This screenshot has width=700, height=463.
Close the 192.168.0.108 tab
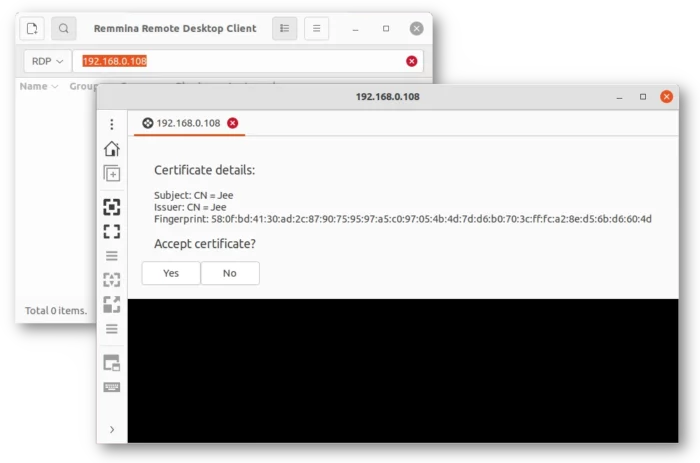click(233, 123)
